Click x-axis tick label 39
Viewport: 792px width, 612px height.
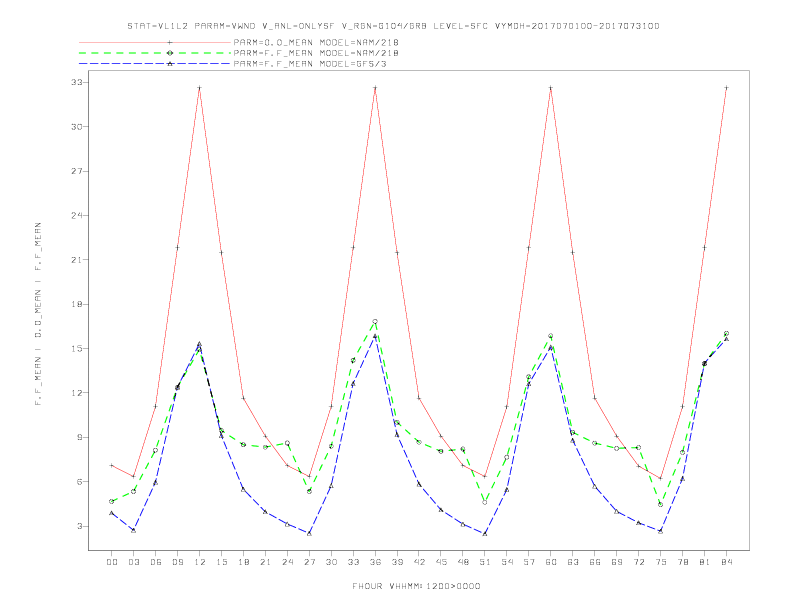397,562
